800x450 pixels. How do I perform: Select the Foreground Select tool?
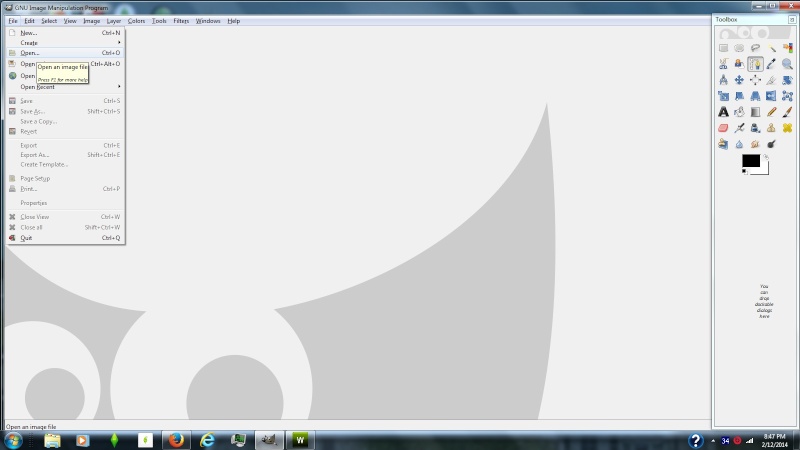point(739,64)
